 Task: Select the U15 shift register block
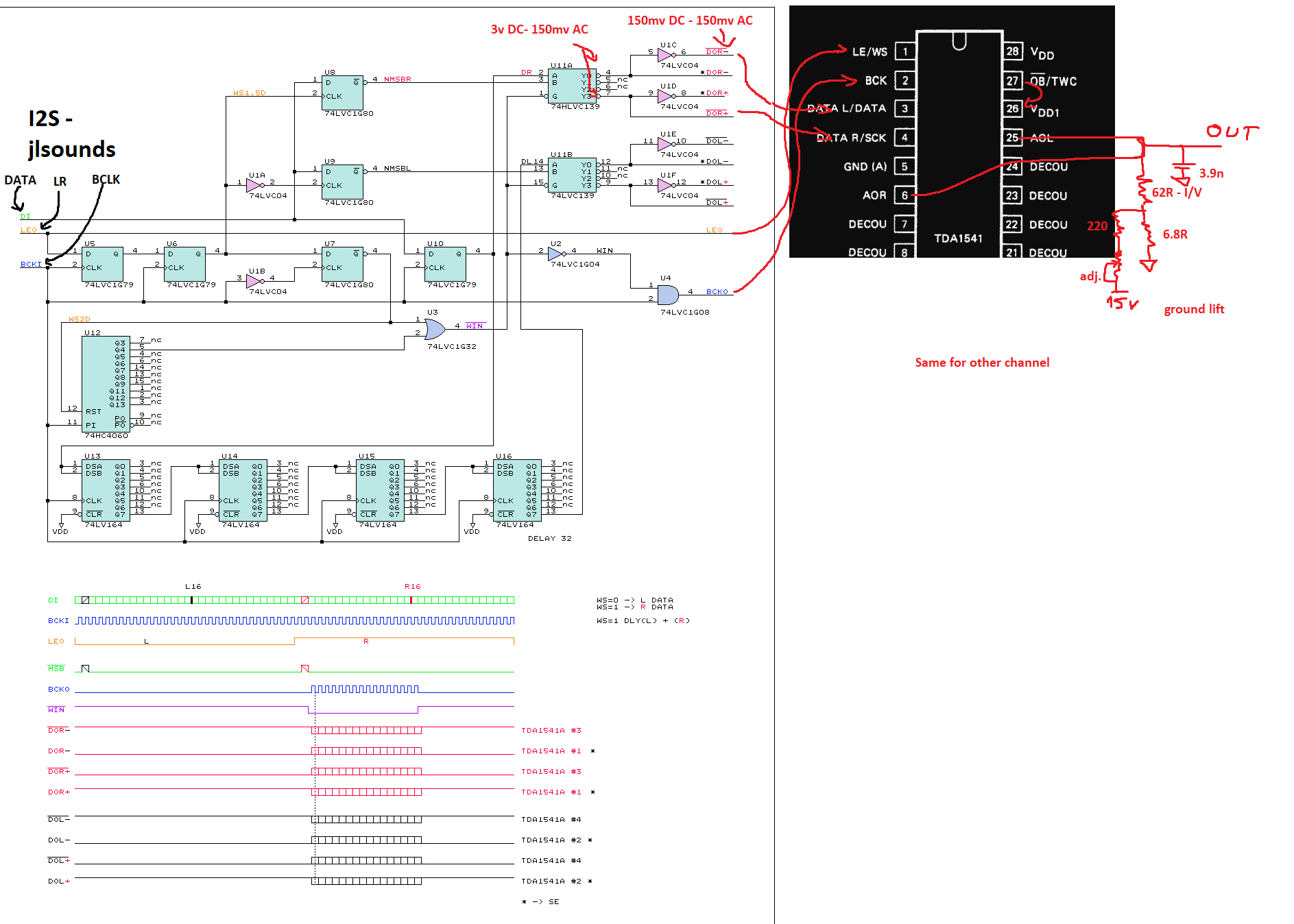pos(380,490)
